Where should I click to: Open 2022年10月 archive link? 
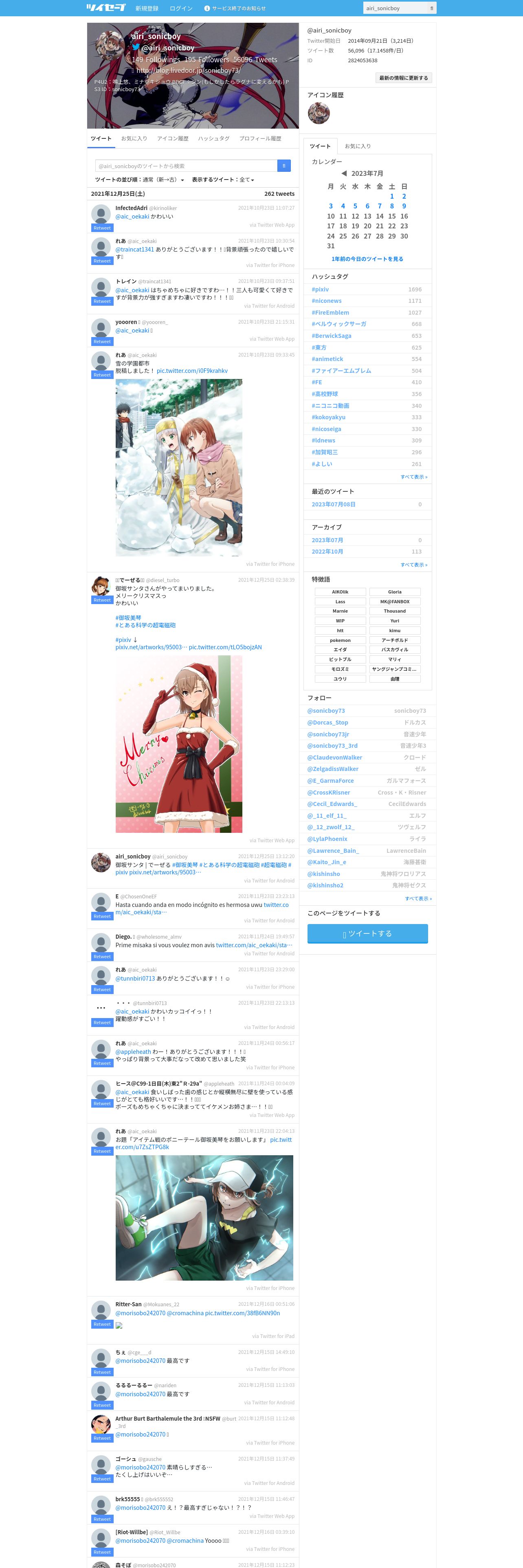327,552
